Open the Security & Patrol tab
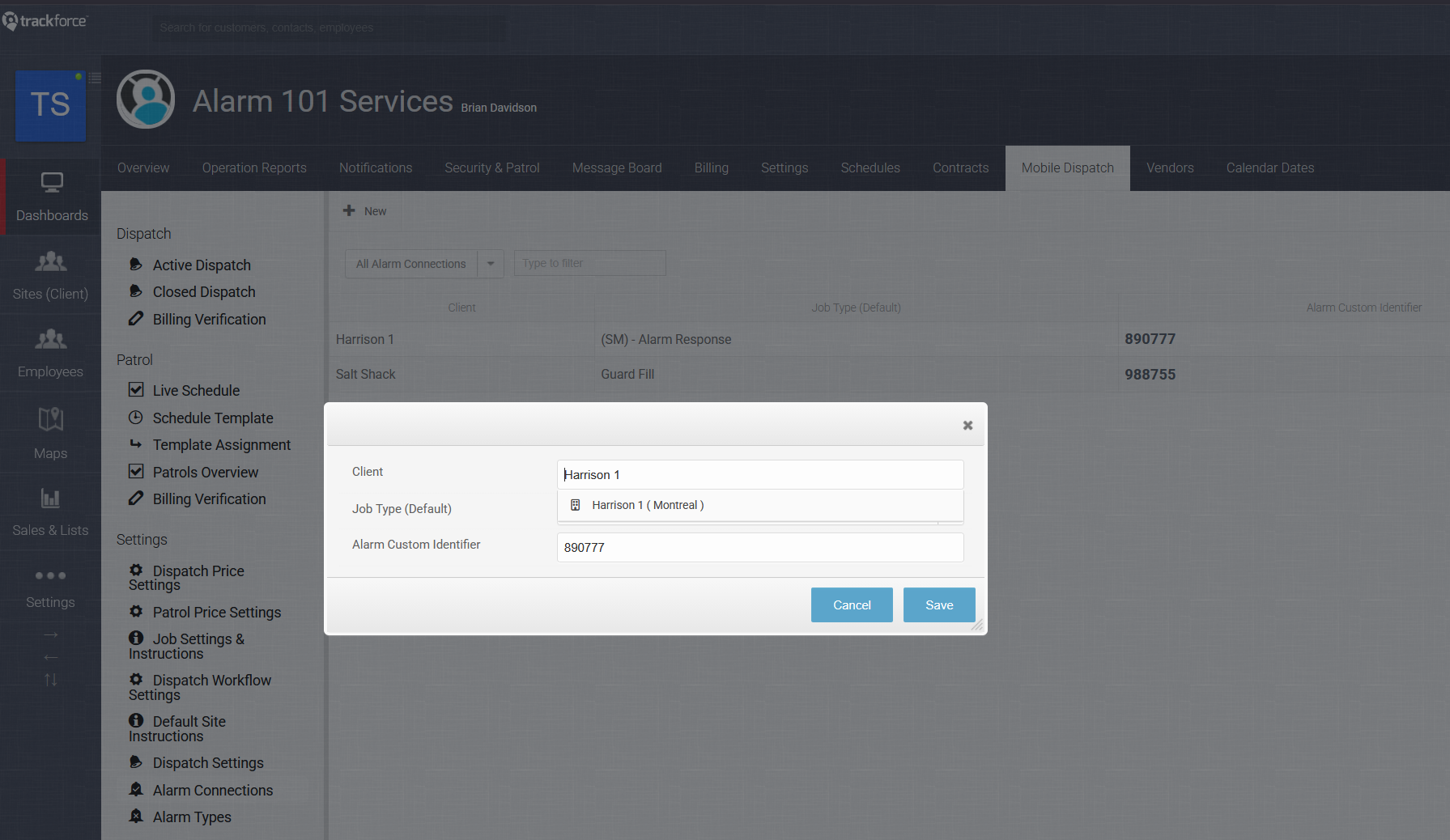This screenshot has width=1450, height=840. (492, 168)
